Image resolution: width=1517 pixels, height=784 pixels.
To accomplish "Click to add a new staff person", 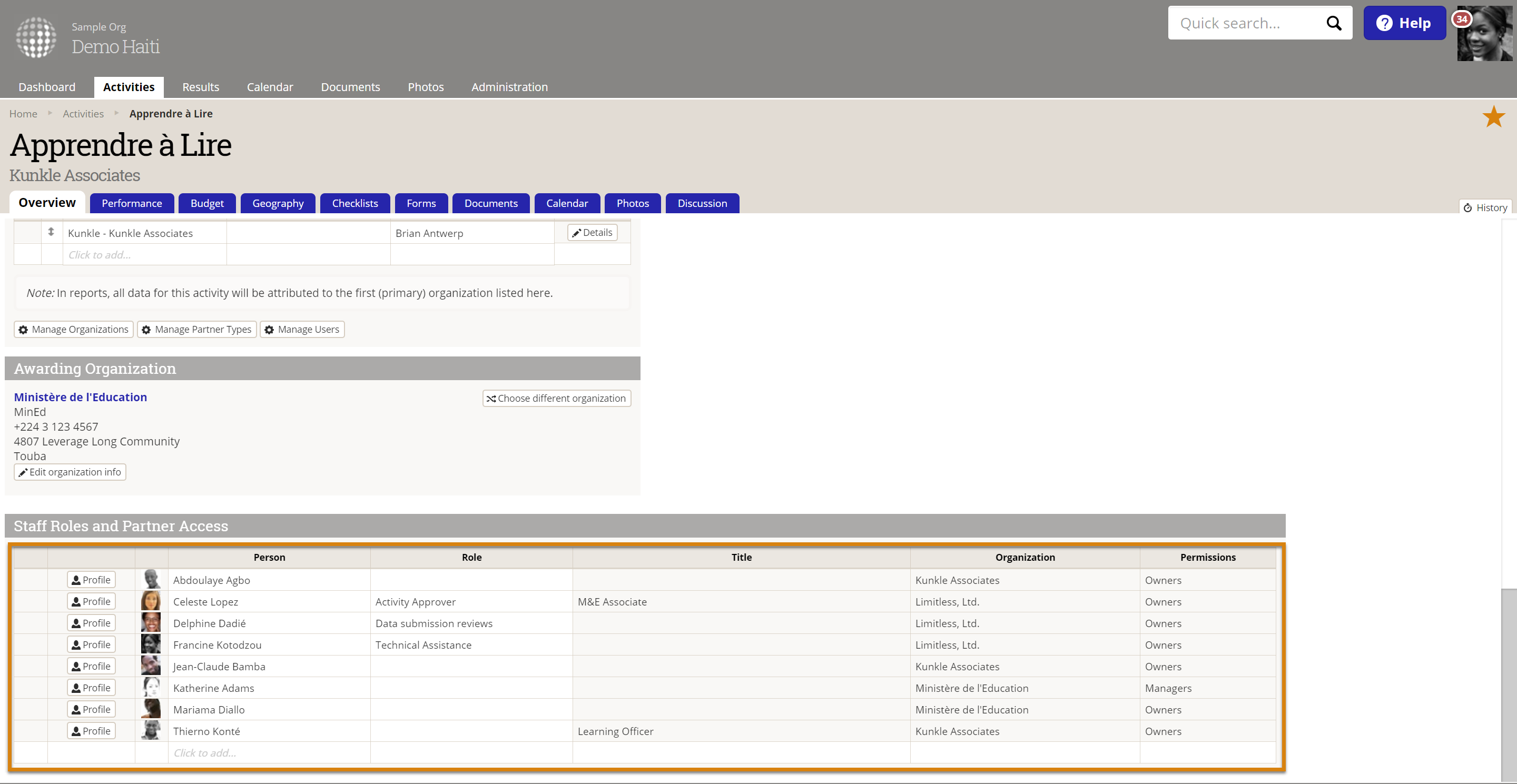I will coord(205,753).
